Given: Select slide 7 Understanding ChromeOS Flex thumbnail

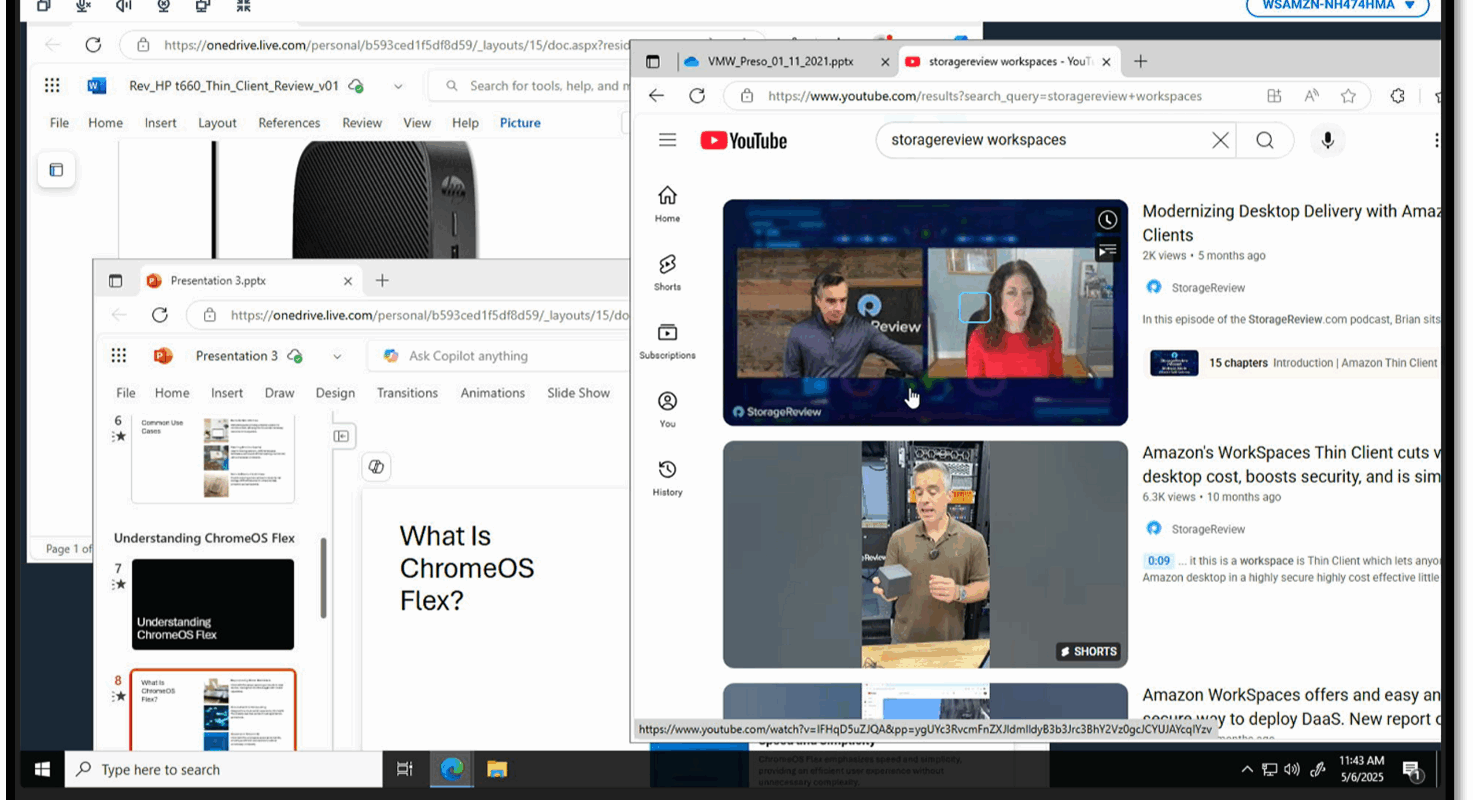Looking at the screenshot, I should [x=213, y=604].
